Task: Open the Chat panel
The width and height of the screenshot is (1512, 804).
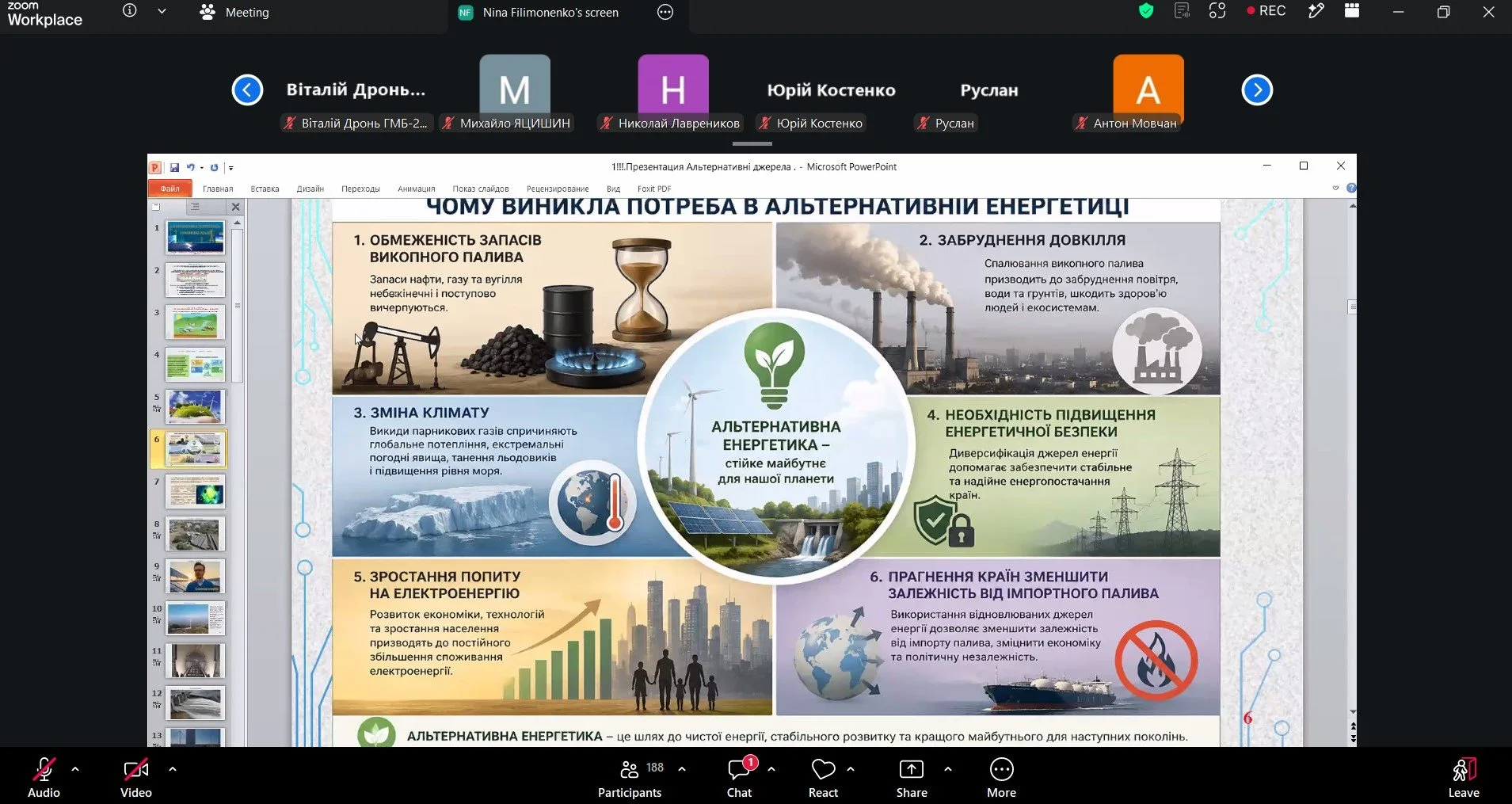Action: pos(740,777)
